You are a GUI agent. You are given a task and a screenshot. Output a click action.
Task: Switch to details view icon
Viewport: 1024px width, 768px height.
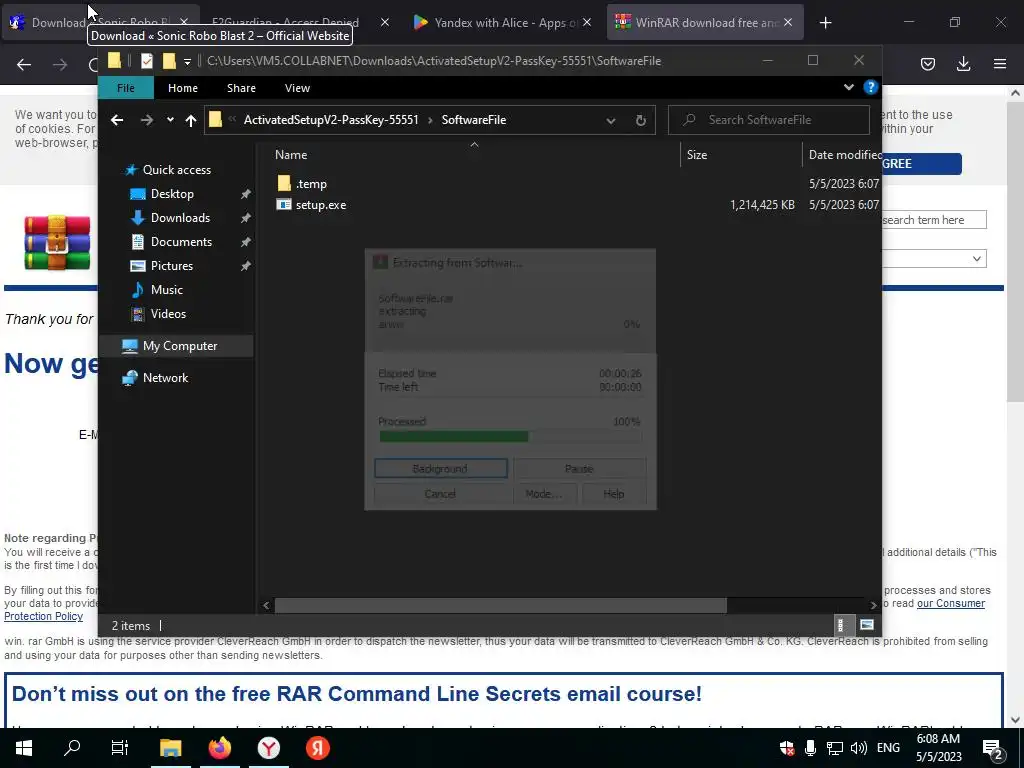[842, 626]
